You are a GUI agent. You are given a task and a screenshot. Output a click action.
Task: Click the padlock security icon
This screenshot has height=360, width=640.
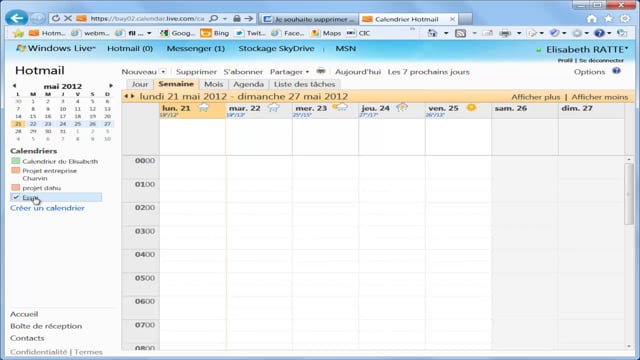coord(237,18)
